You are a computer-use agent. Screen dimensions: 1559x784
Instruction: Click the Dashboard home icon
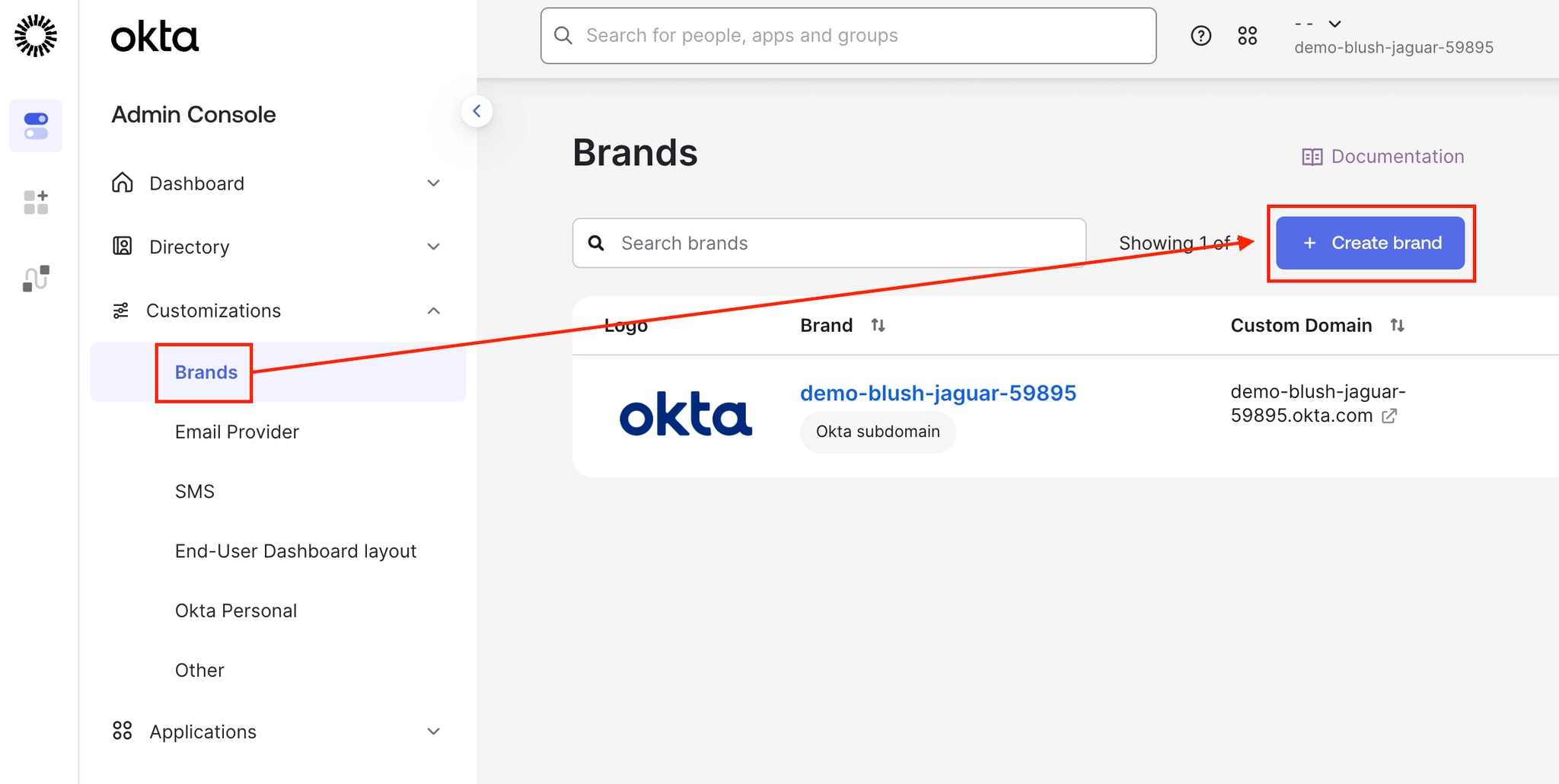click(x=123, y=183)
